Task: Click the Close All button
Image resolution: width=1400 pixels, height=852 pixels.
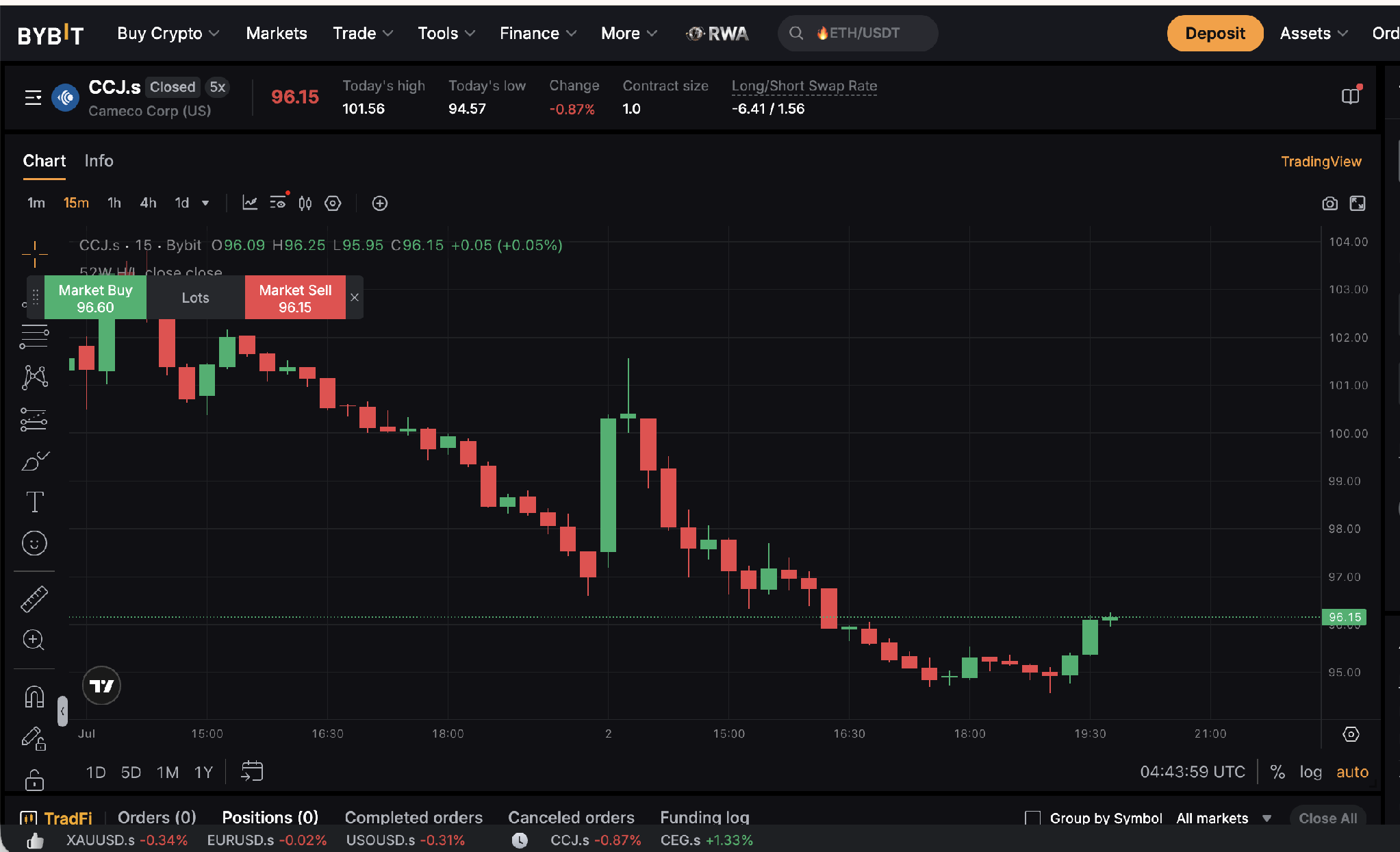Action: point(1327,818)
